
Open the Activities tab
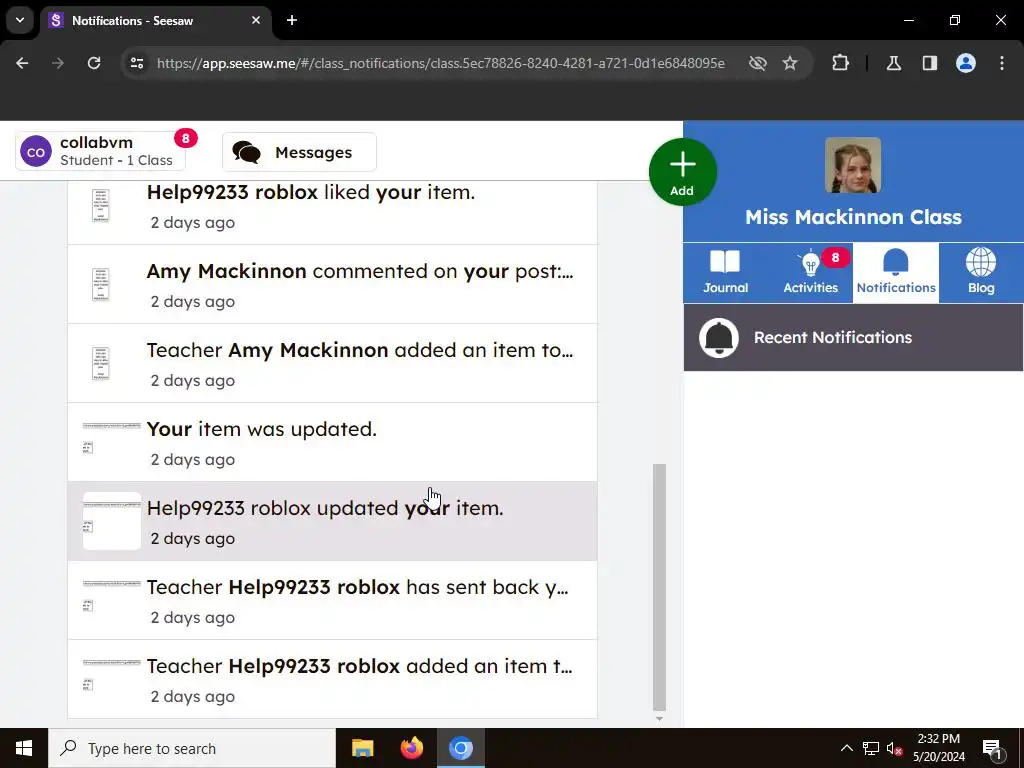pyautogui.click(x=810, y=272)
